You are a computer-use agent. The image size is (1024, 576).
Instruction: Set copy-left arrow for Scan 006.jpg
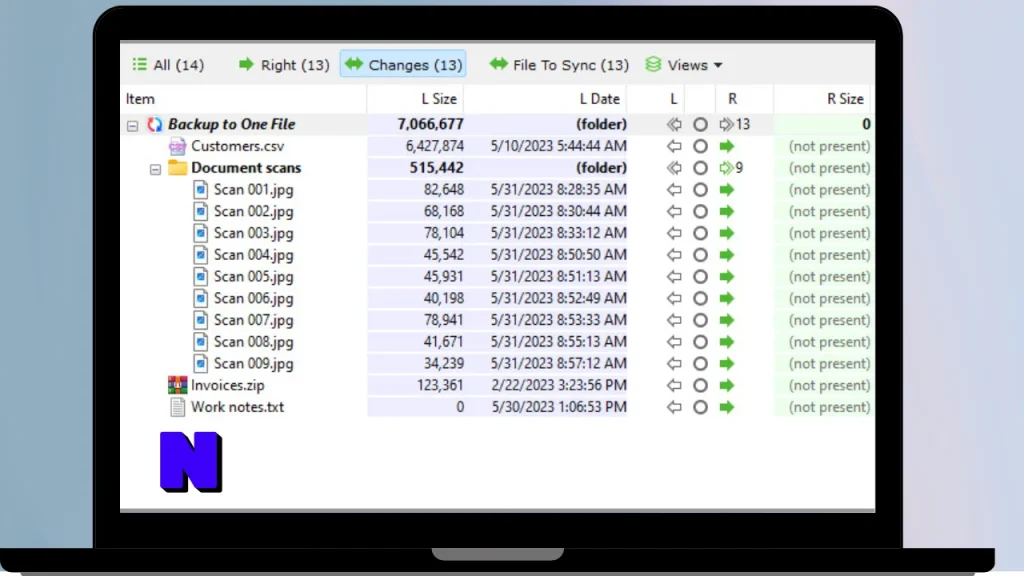click(x=674, y=298)
